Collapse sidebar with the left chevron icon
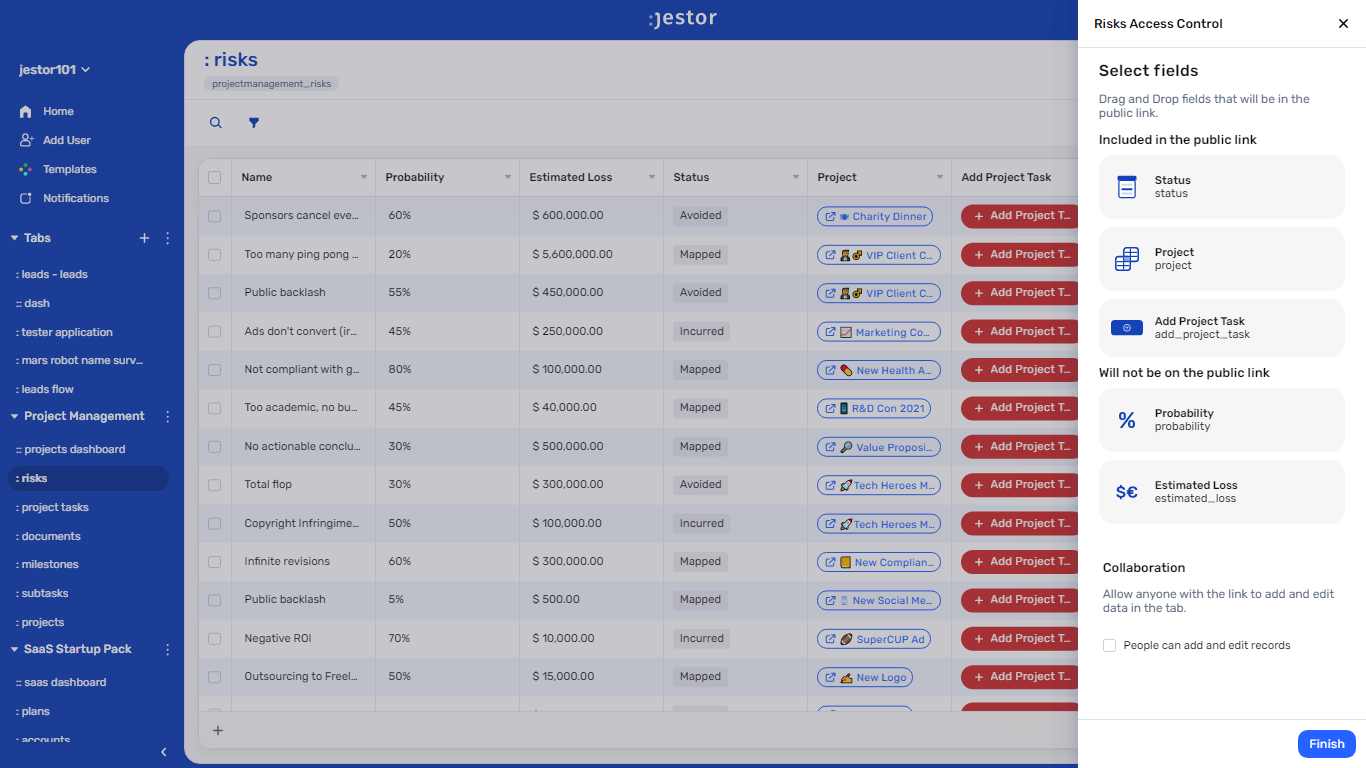The image size is (1366, 768). [164, 752]
